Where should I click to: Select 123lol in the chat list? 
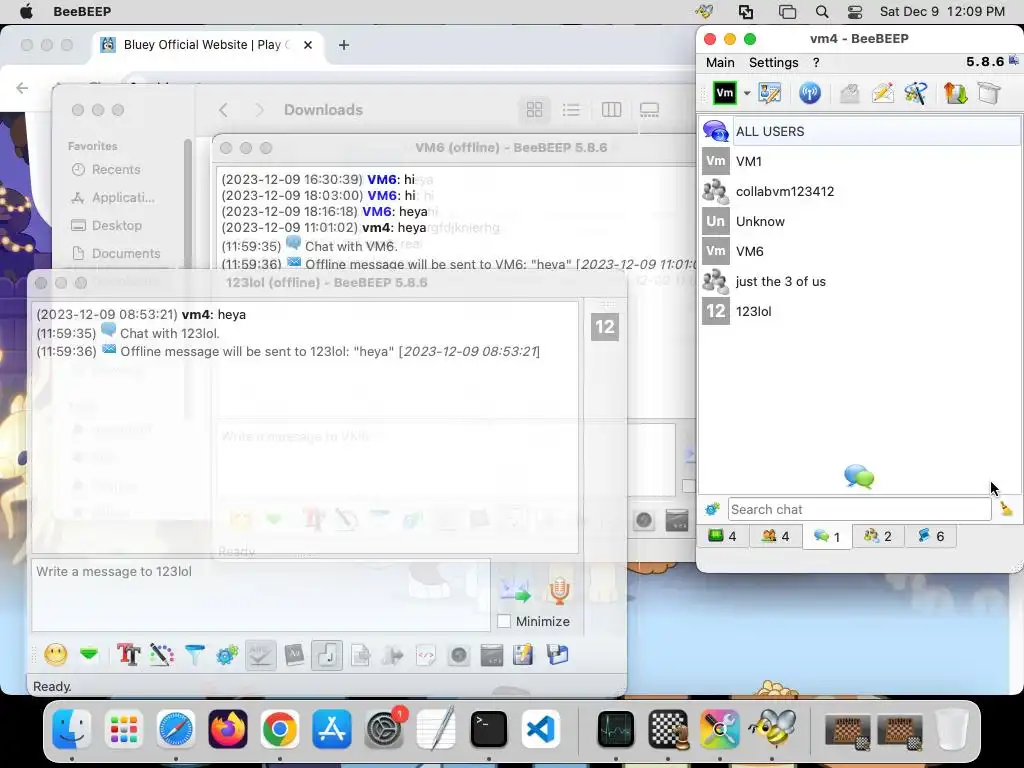coord(859,312)
